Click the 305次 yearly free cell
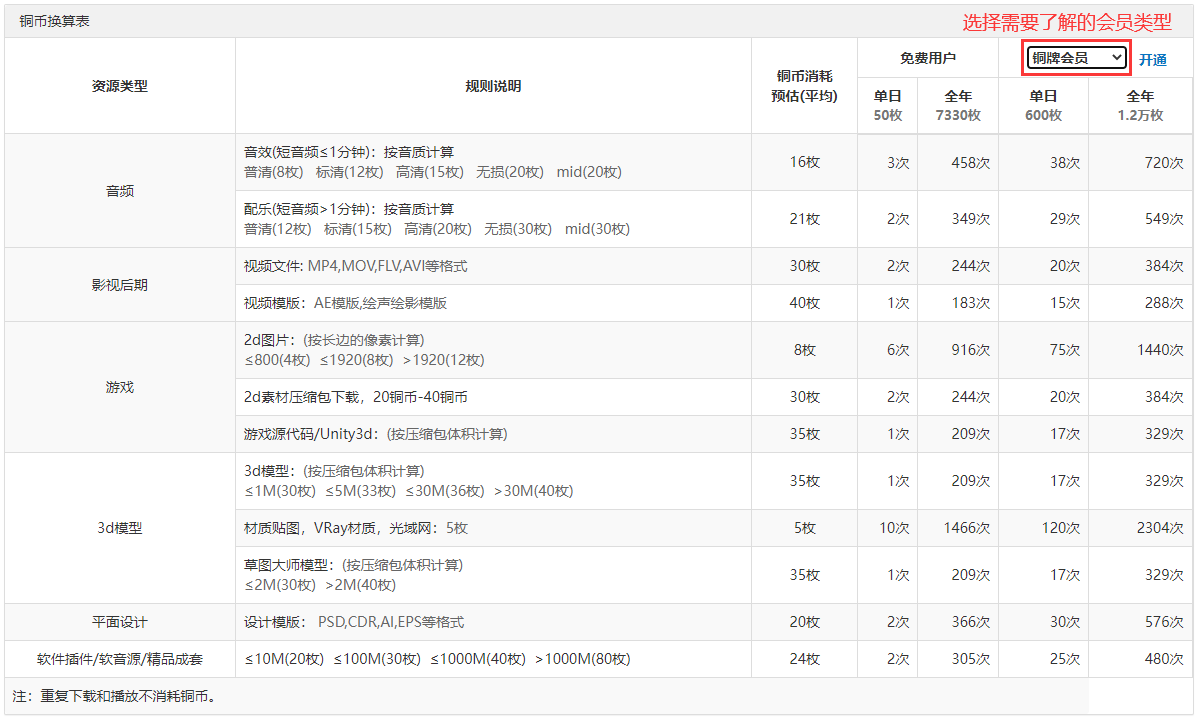This screenshot has width=1201, height=723. coord(958,660)
